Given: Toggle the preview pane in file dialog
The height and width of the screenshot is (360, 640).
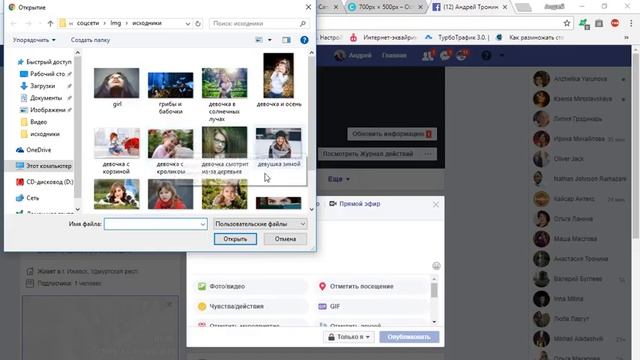Looking at the screenshot, I should pos(286,40).
